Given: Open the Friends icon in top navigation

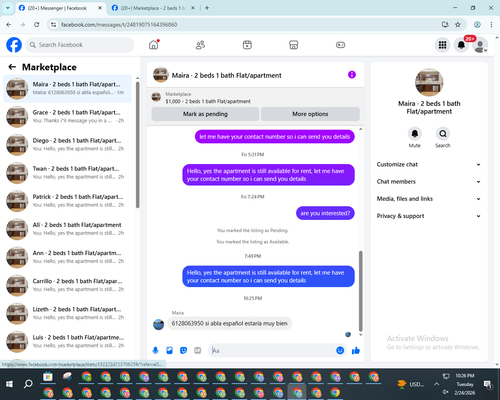Looking at the screenshot, I should tap(200, 45).
